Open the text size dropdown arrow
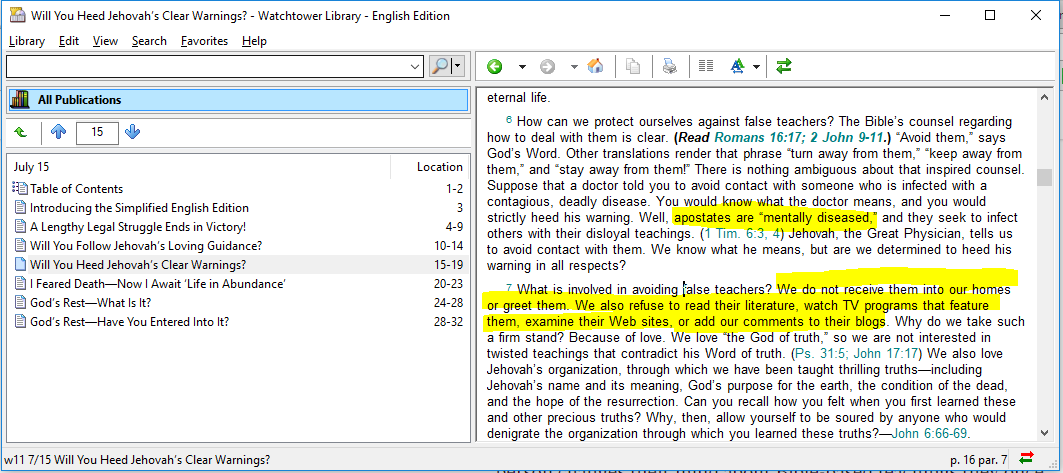 (x=757, y=67)
